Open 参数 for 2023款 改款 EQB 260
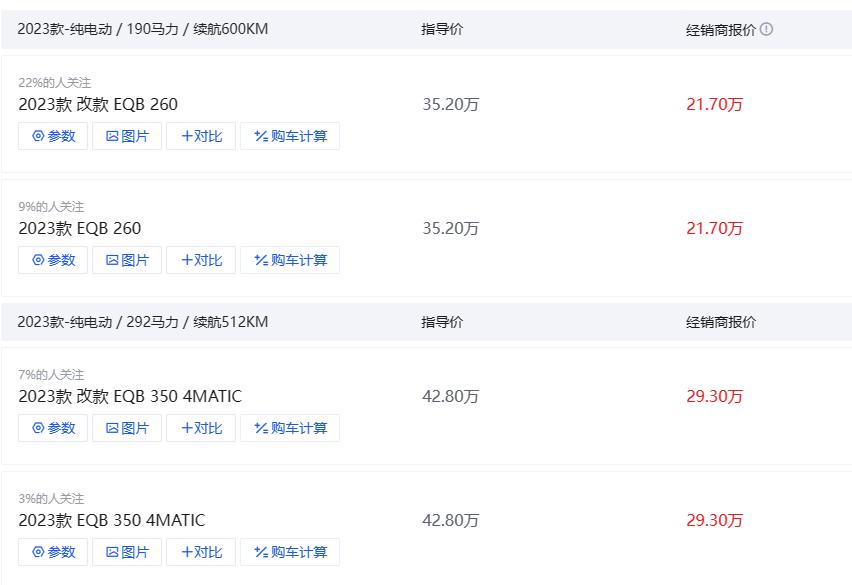 pyautogui.click(x=53, y=136)
